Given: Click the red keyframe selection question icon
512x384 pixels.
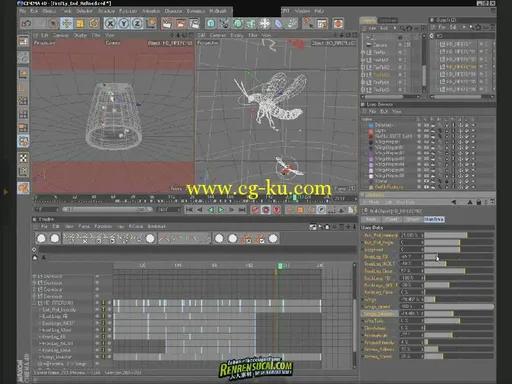Looking at the screenshot, I should [x=277, y=210].
